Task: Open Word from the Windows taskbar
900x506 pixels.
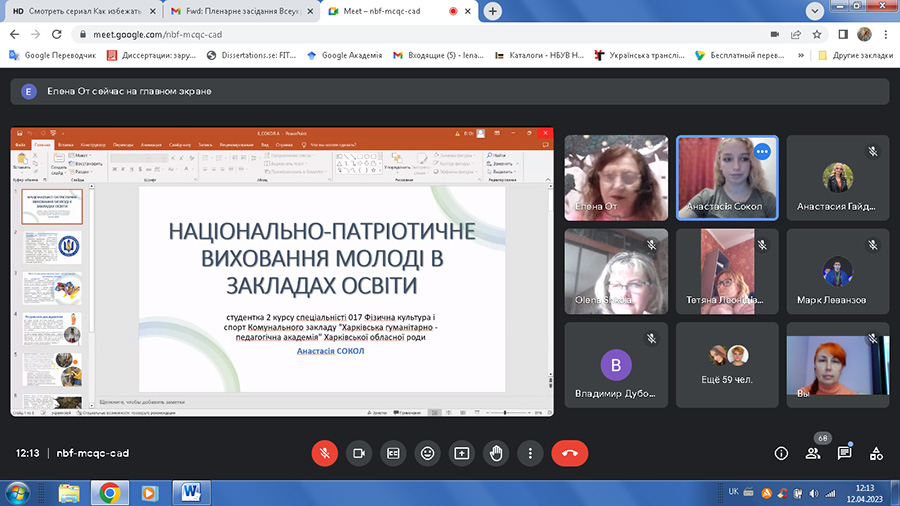Action: pos(191,491)
